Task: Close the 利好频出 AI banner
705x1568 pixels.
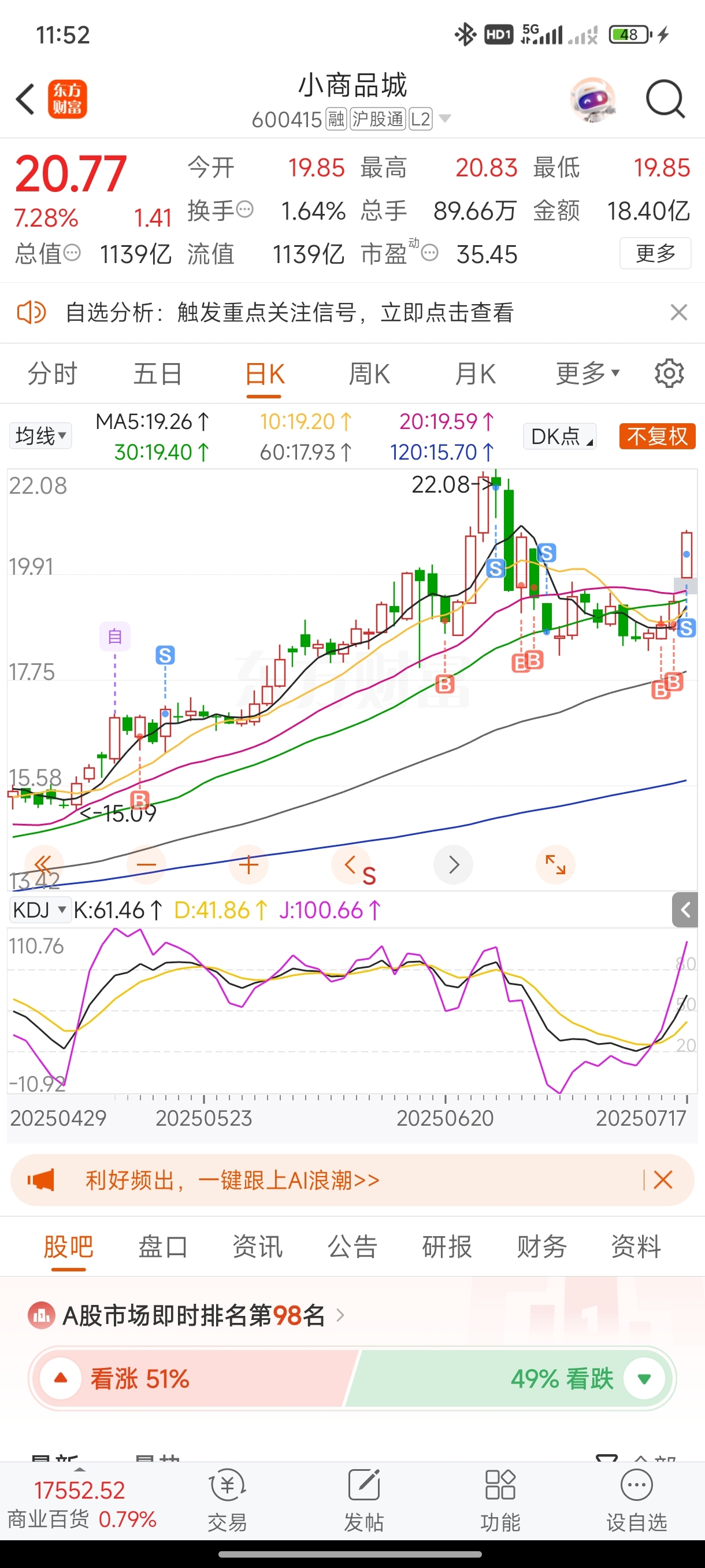Action: pos(663,1179)
